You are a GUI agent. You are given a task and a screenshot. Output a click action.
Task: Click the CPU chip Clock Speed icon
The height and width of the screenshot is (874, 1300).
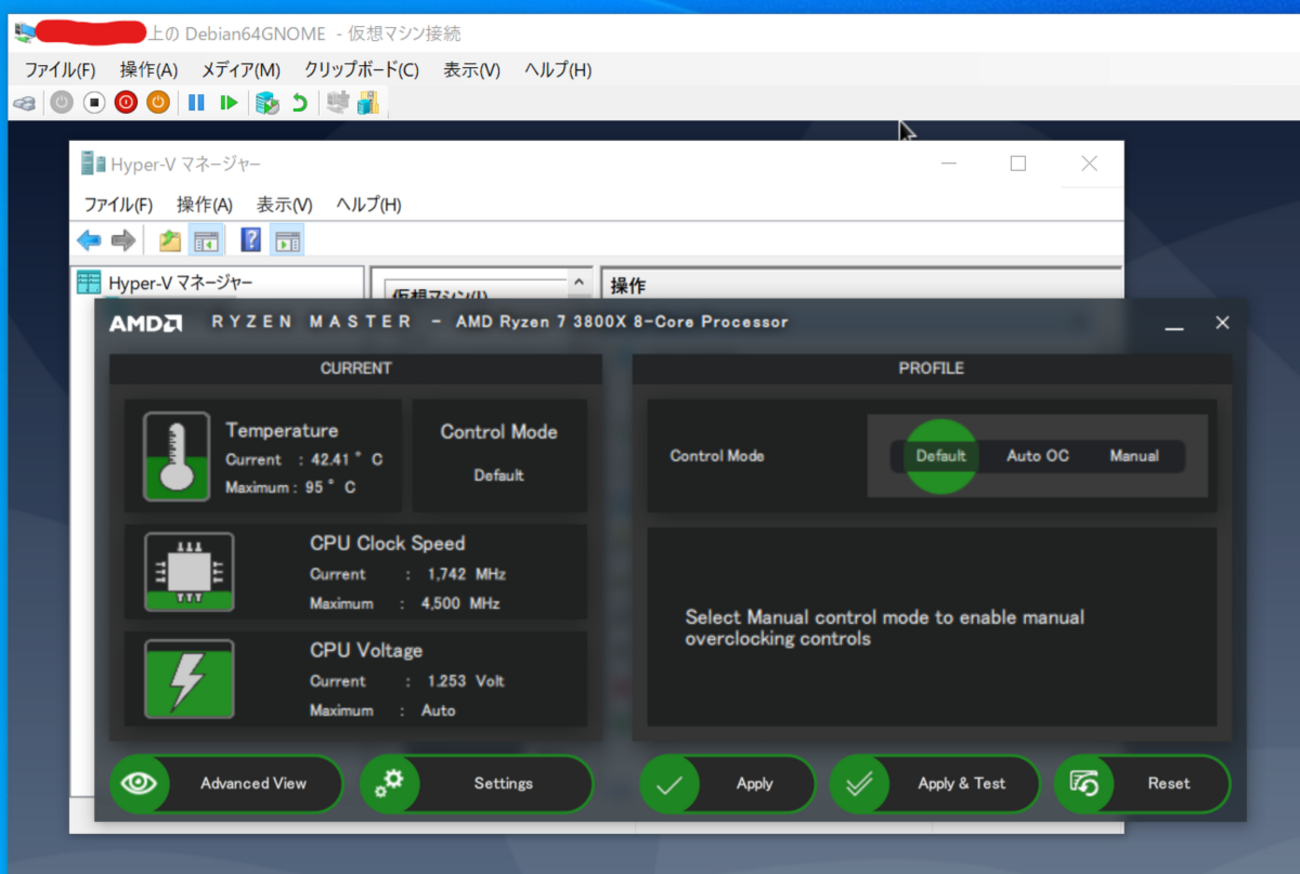click(x=189, y=572)
